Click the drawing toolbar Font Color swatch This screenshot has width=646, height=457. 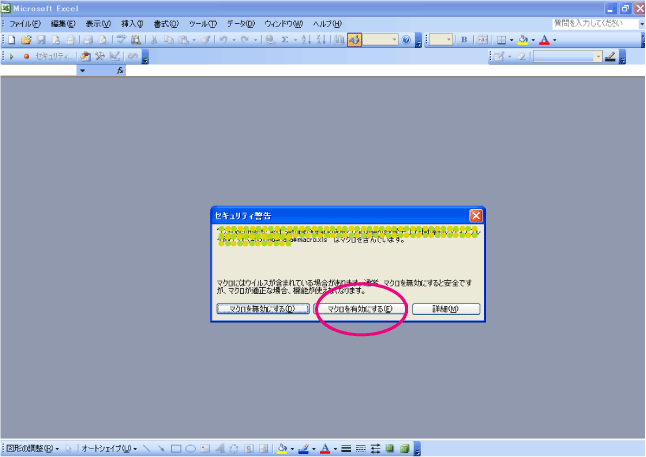[x=325, y=449]
